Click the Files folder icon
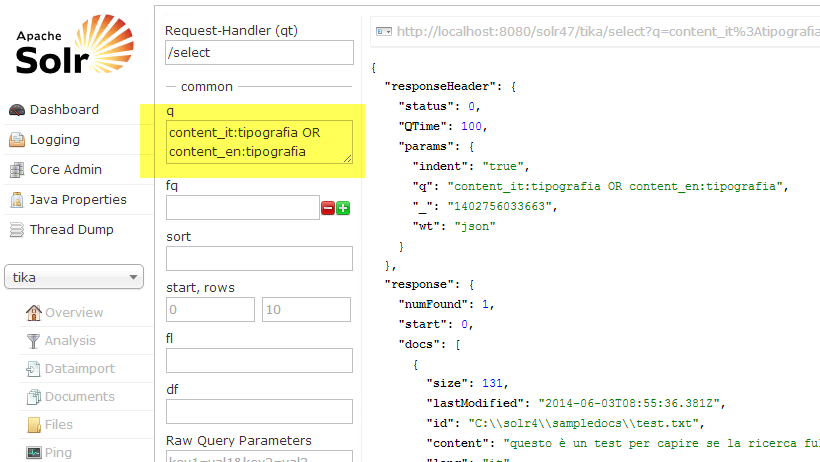 click(34, 425)
